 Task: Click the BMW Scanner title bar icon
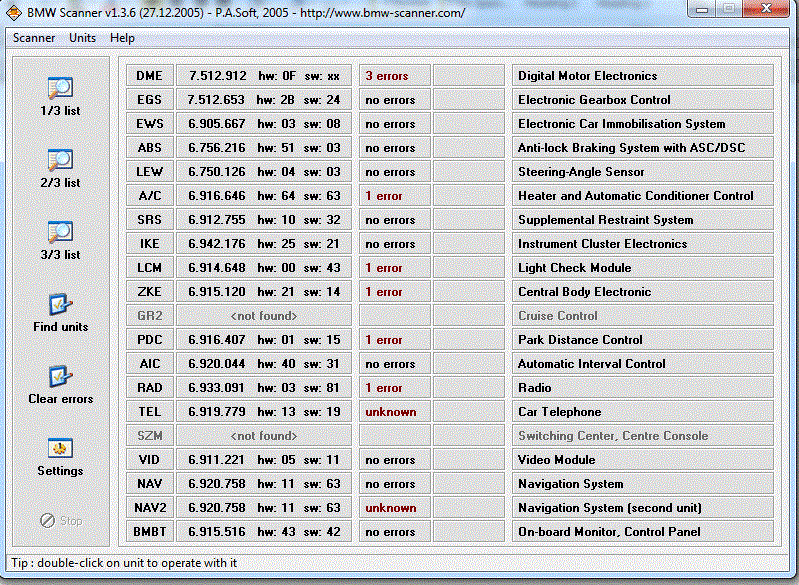14,13
